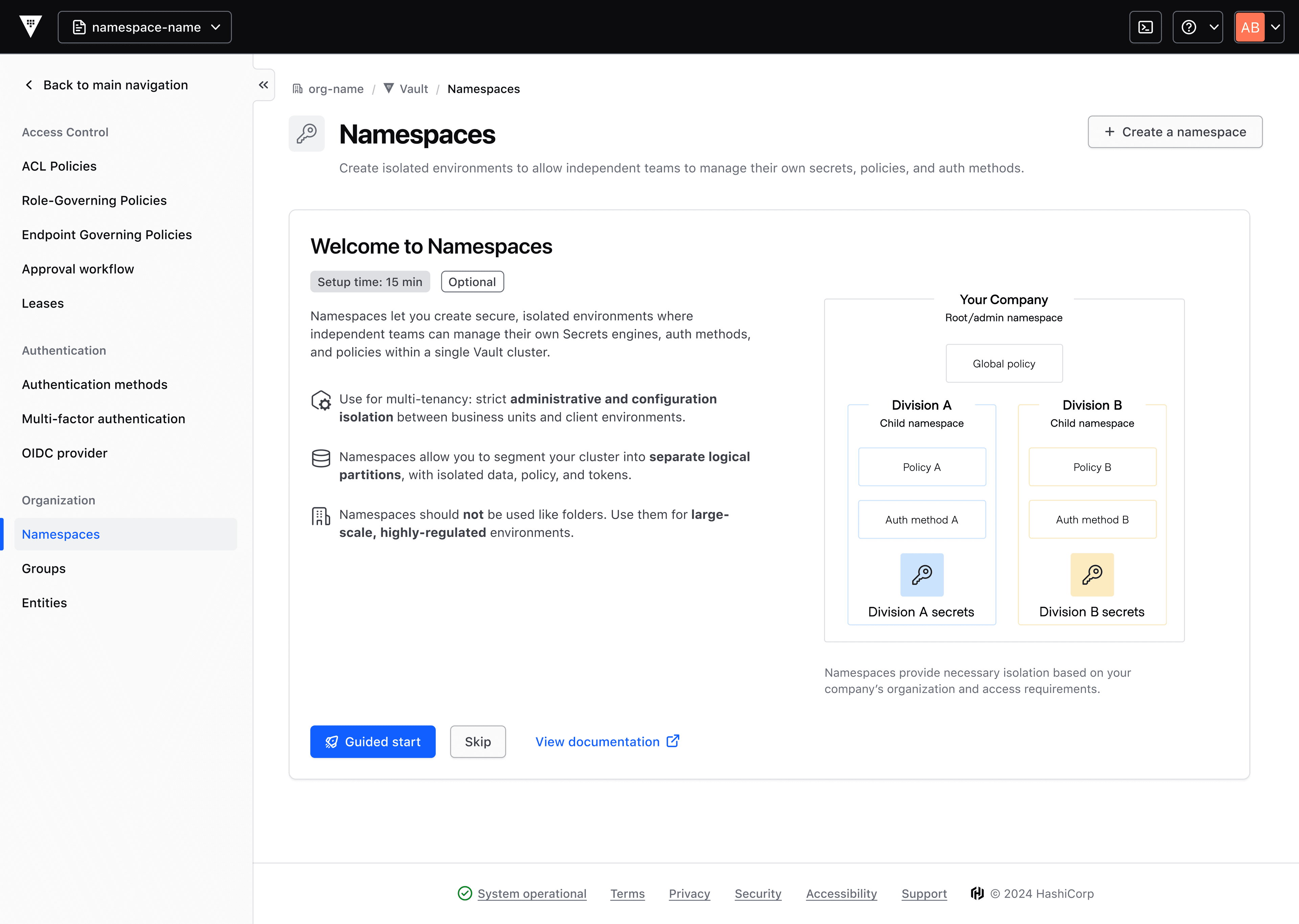Click Auth method A box

(x=922, y=519)
